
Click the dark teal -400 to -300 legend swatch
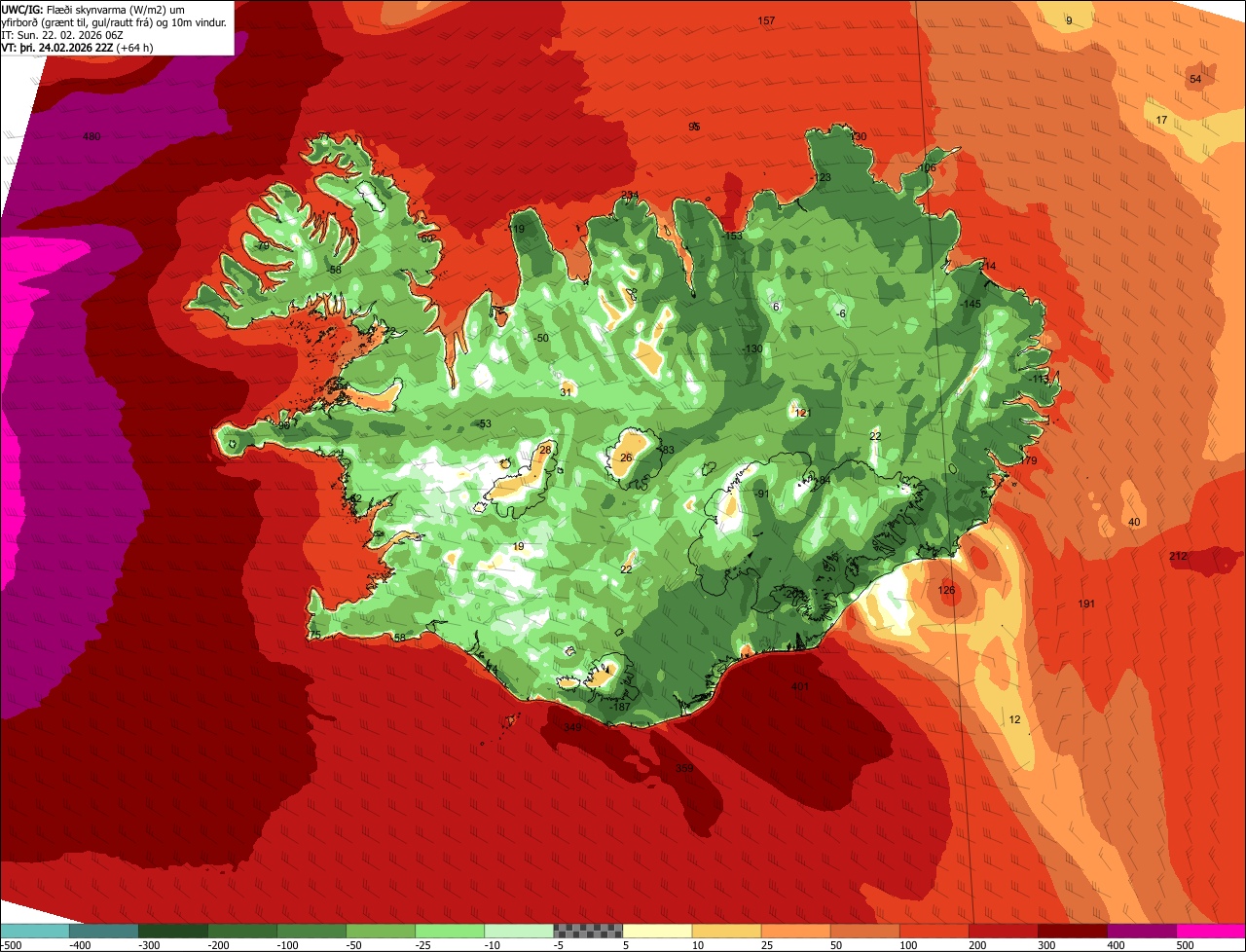coord(104,931)
